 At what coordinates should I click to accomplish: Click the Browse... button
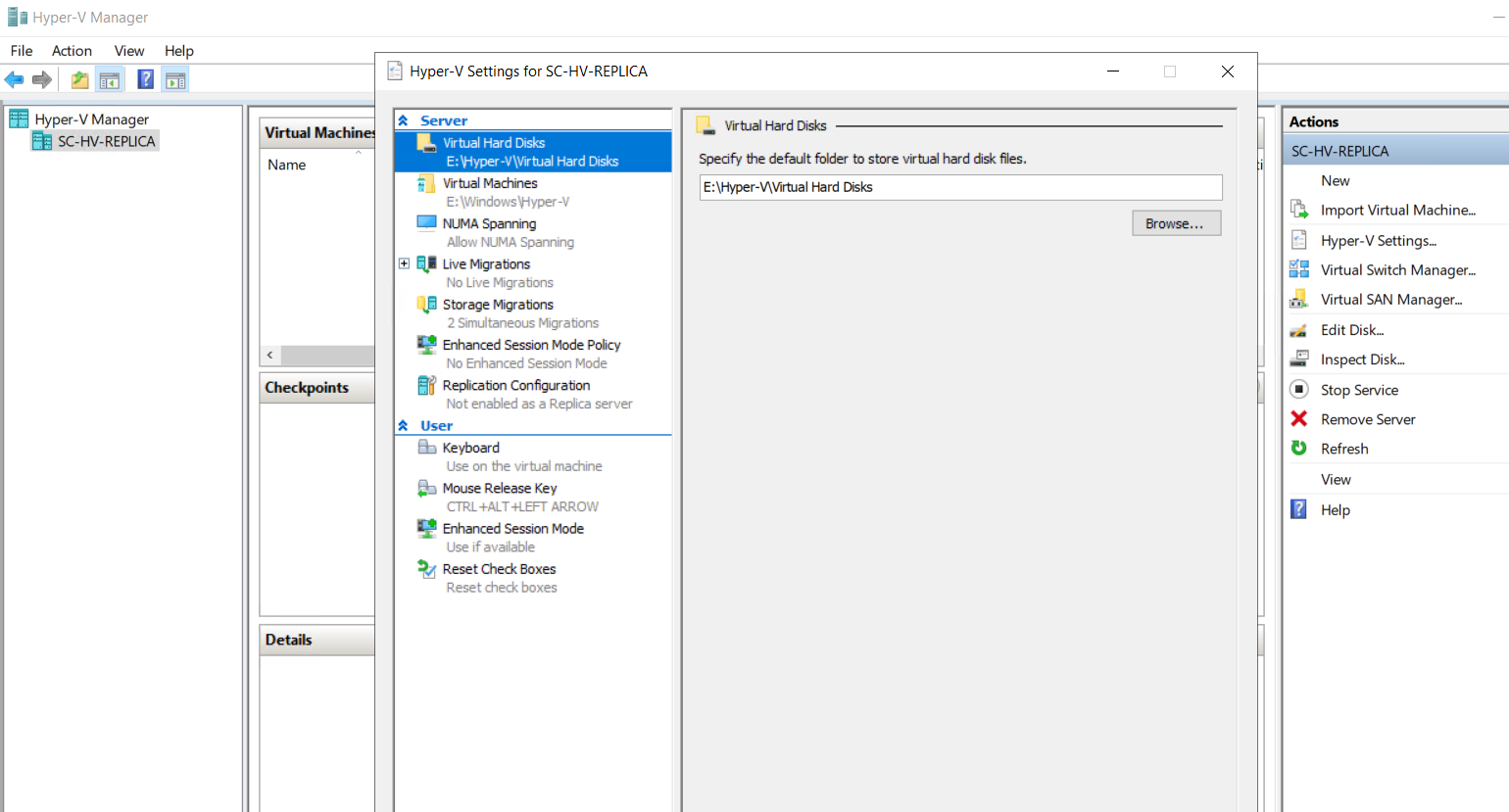pos(1177,223)
